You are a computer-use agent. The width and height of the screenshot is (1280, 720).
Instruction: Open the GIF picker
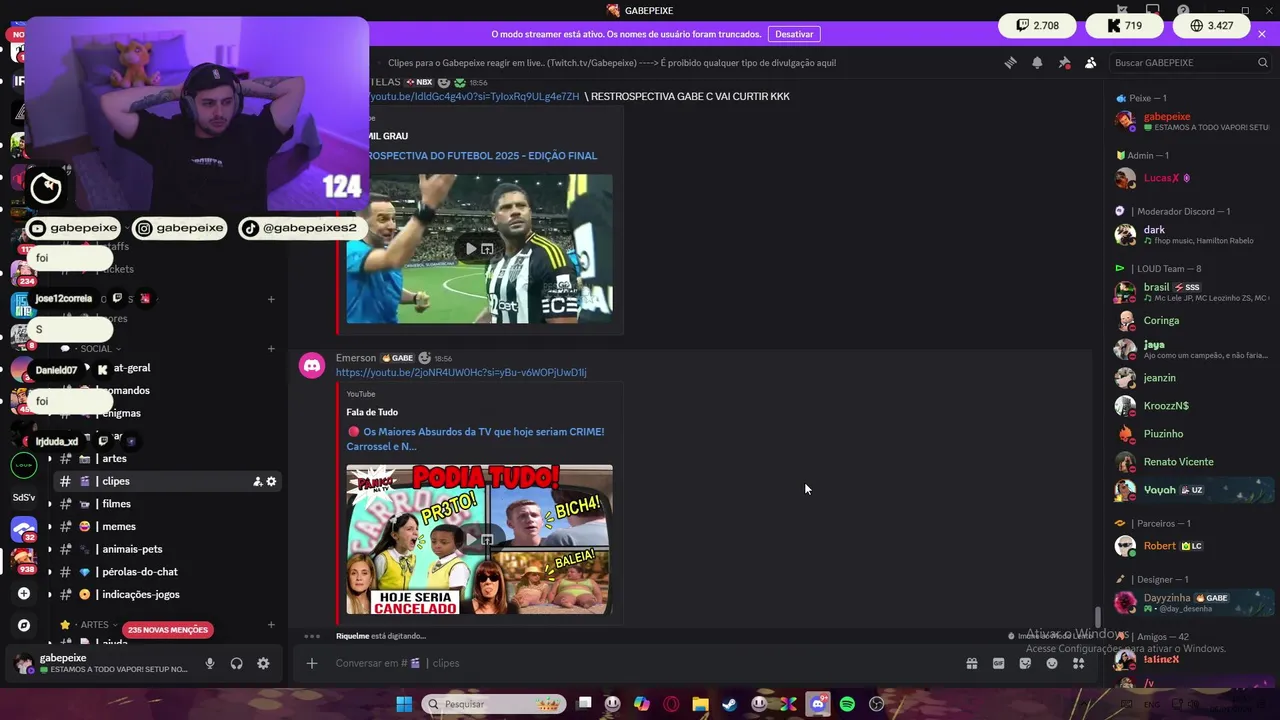998,663
